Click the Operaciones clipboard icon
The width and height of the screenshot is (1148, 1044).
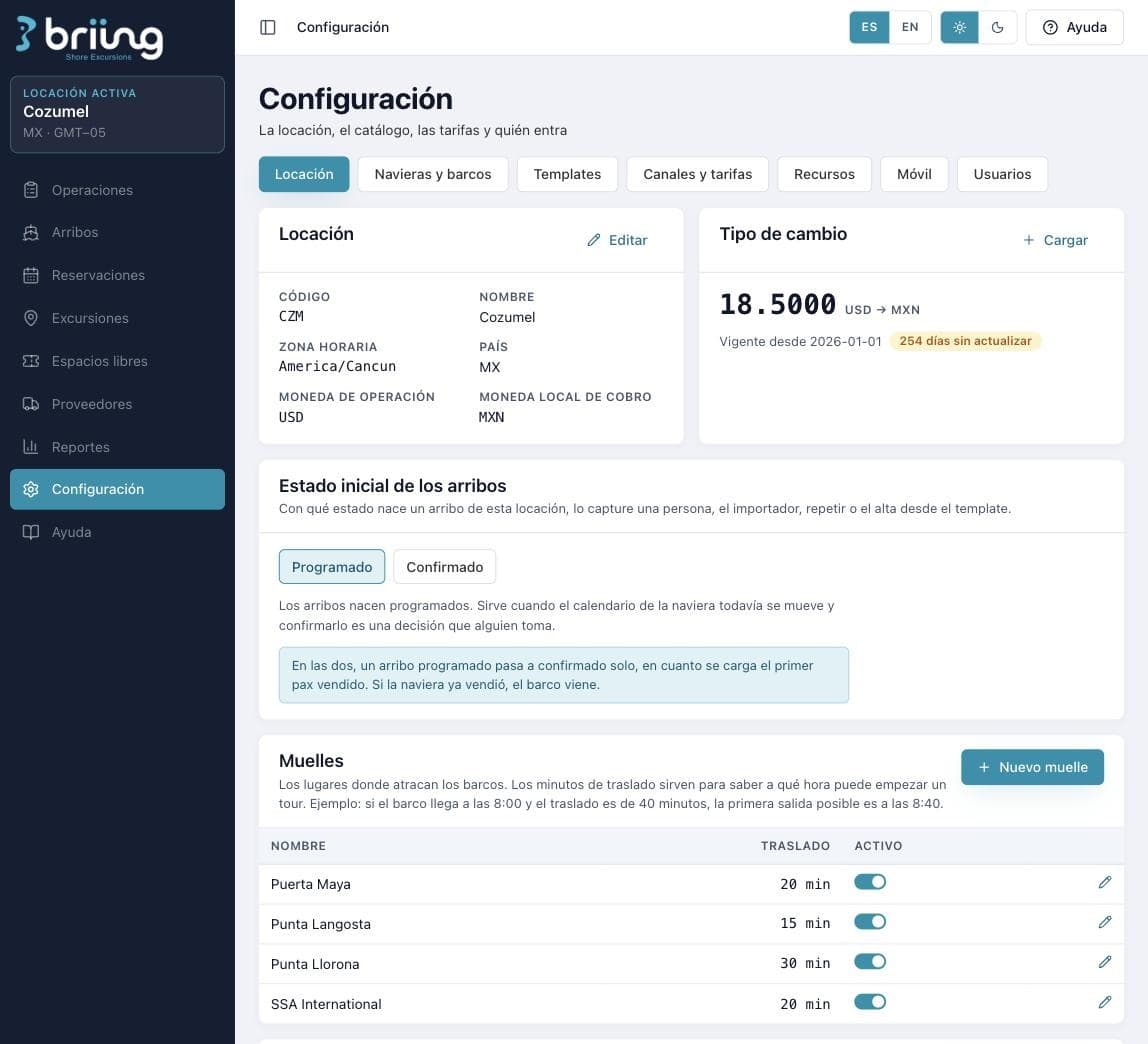[x=31, y=190]
